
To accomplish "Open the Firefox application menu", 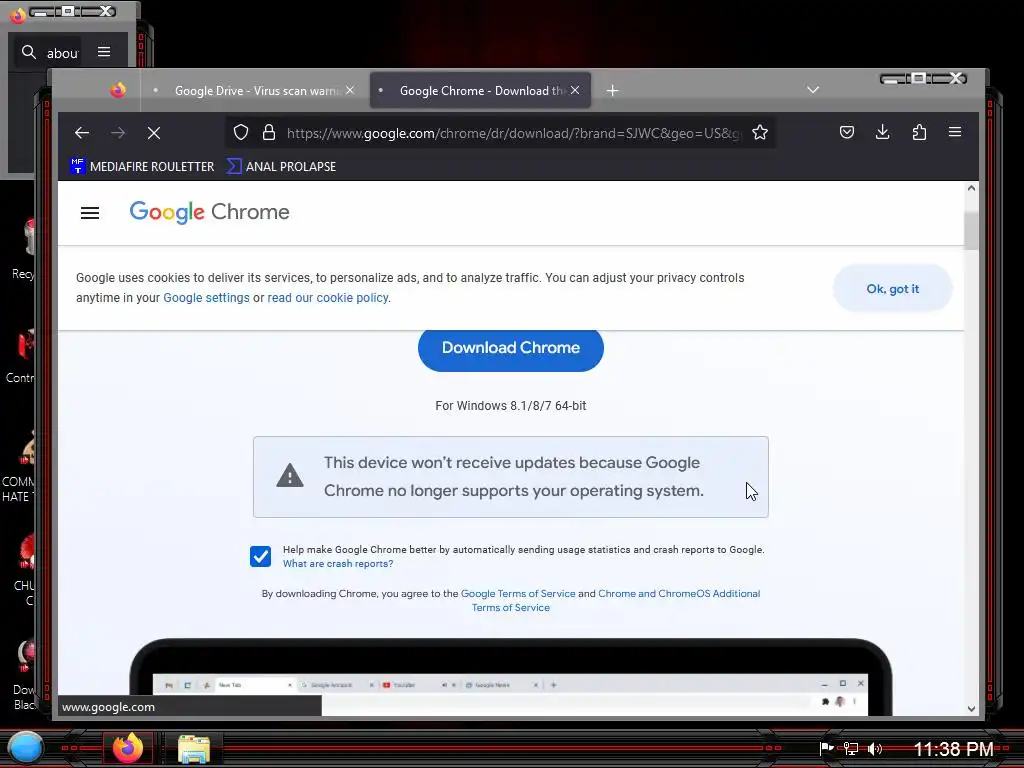I will coord(955,133).
